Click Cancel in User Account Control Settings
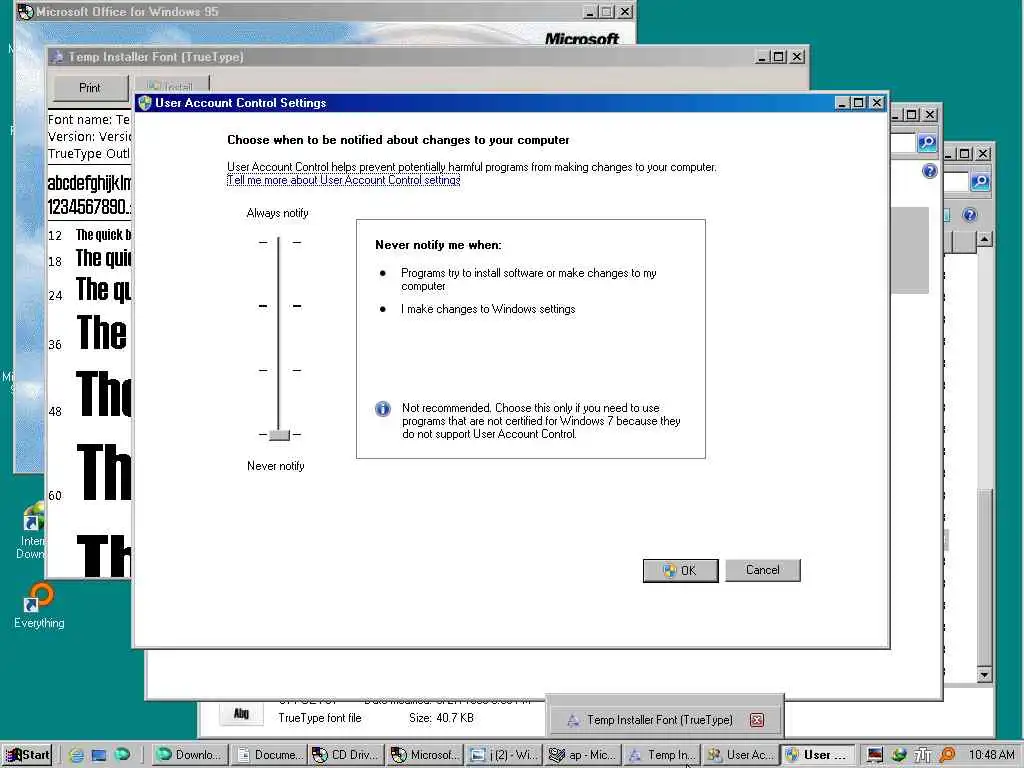Viewport: 1024px width, 768px height. (763, 570)
